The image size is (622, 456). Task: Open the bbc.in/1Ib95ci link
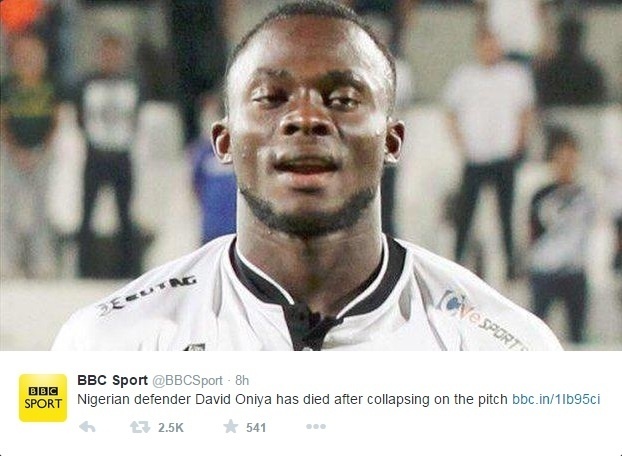[556, 399]
